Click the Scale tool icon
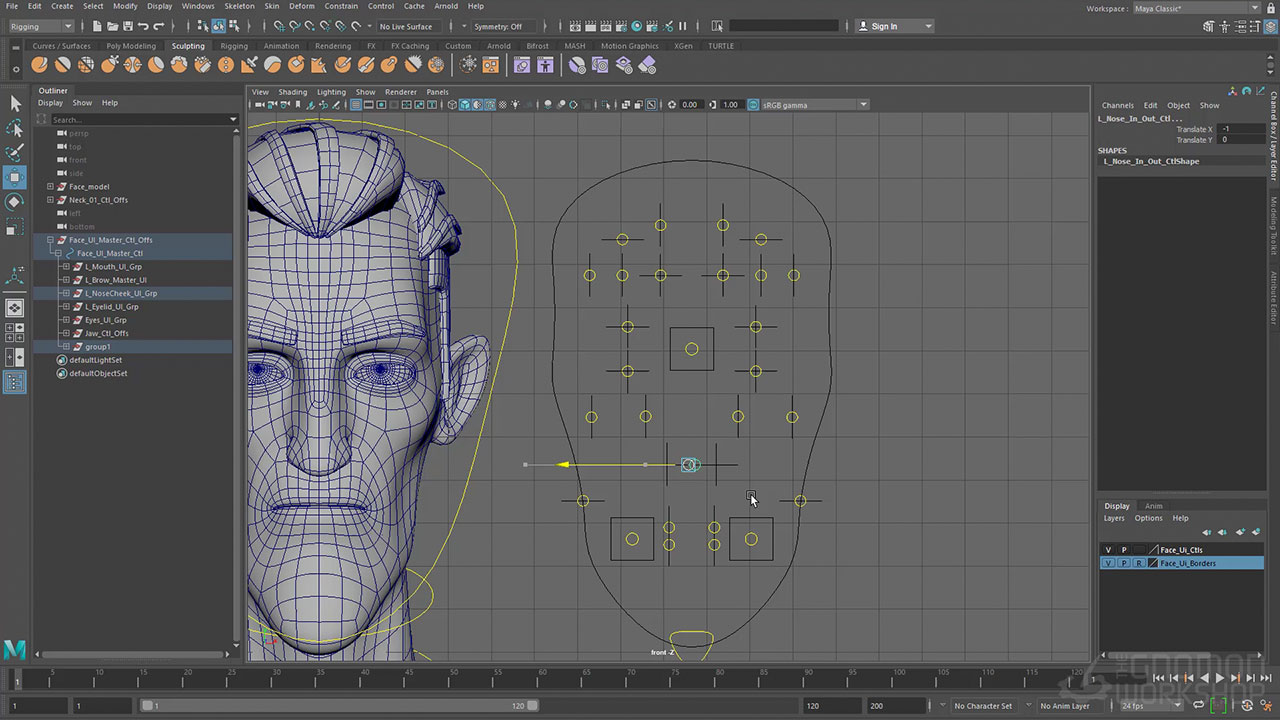Screen dimensions: 1280x720 pos(15,227)
